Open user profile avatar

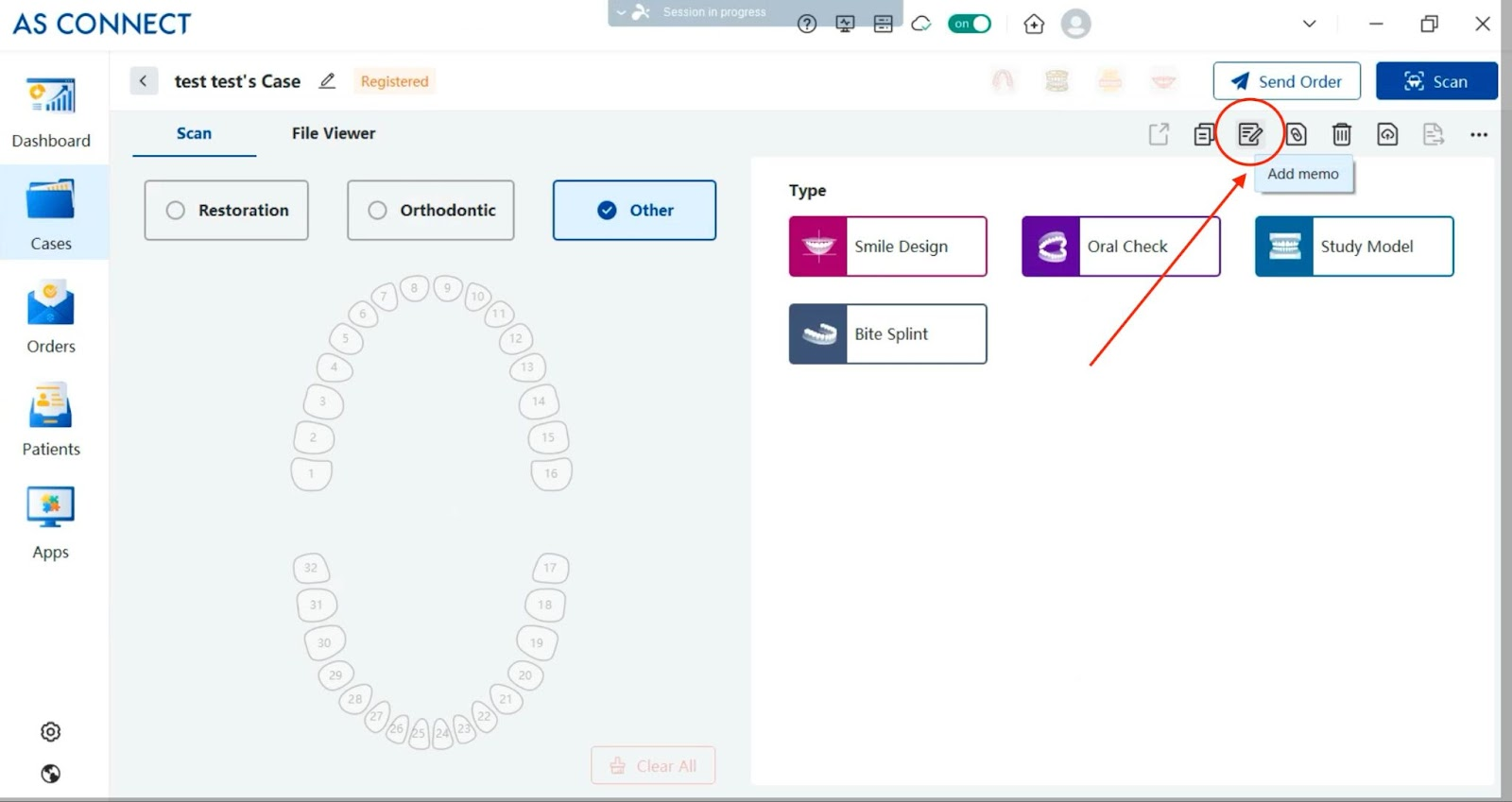(1075, 25)
